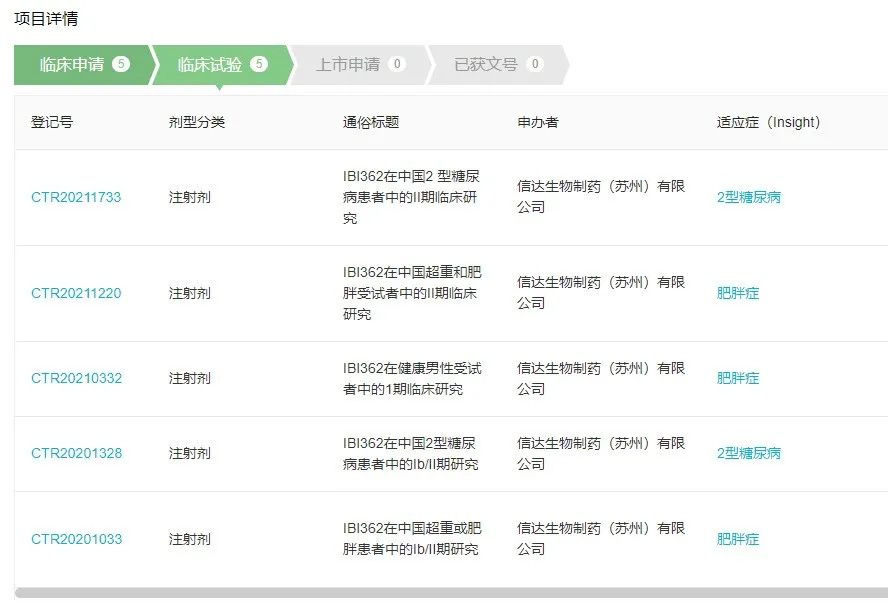Click 2型糖尿病 indication in first row
This screenshot has height=603, width=888.
click(x=749, y=197)
